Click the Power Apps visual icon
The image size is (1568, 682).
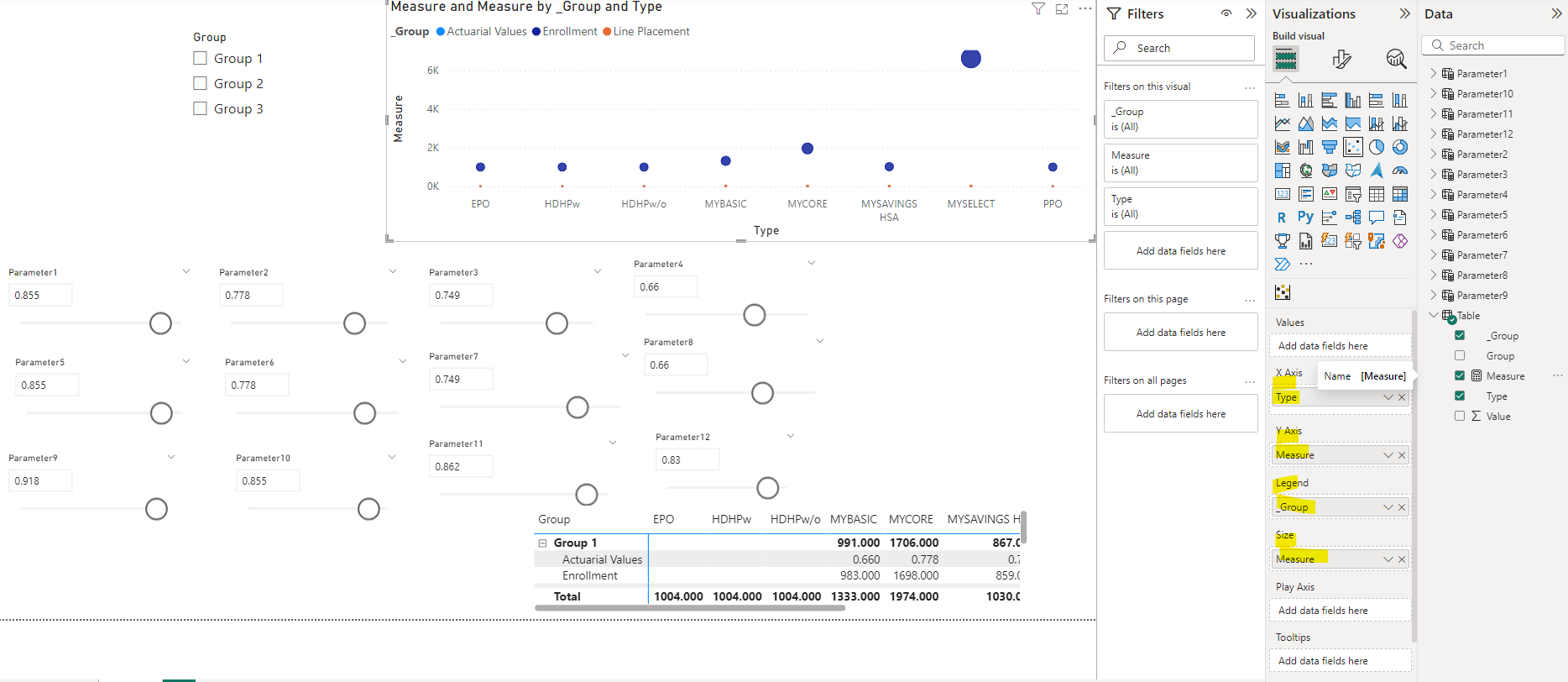coord(1400,241)
